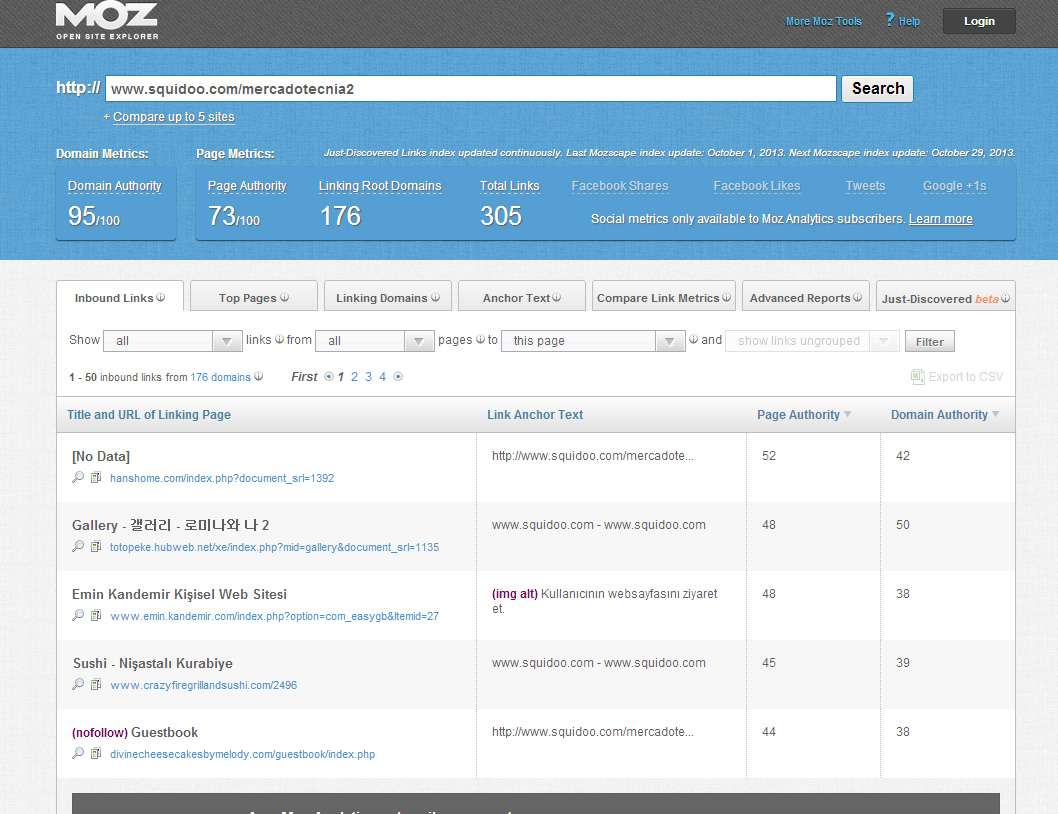Sort by Page Authority column arrow
Screen dimensions: 1058x814
click(848, 415)
